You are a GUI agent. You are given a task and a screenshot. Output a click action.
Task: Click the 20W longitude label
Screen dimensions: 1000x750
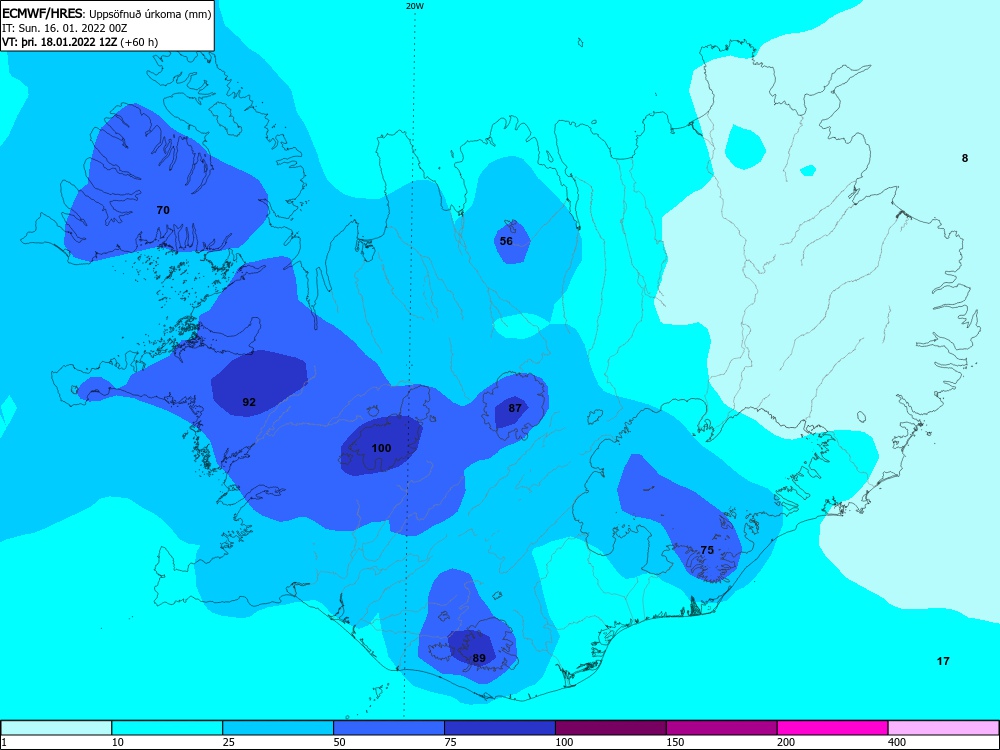click(x=415, y=6)
